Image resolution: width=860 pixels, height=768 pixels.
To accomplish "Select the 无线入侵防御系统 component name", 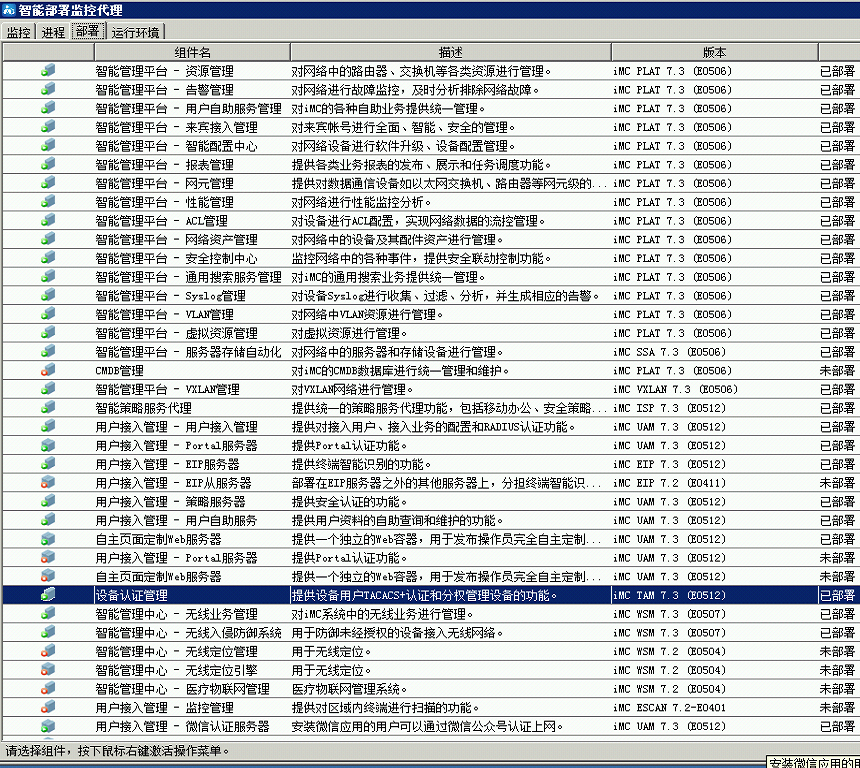I will click(188, 633).
